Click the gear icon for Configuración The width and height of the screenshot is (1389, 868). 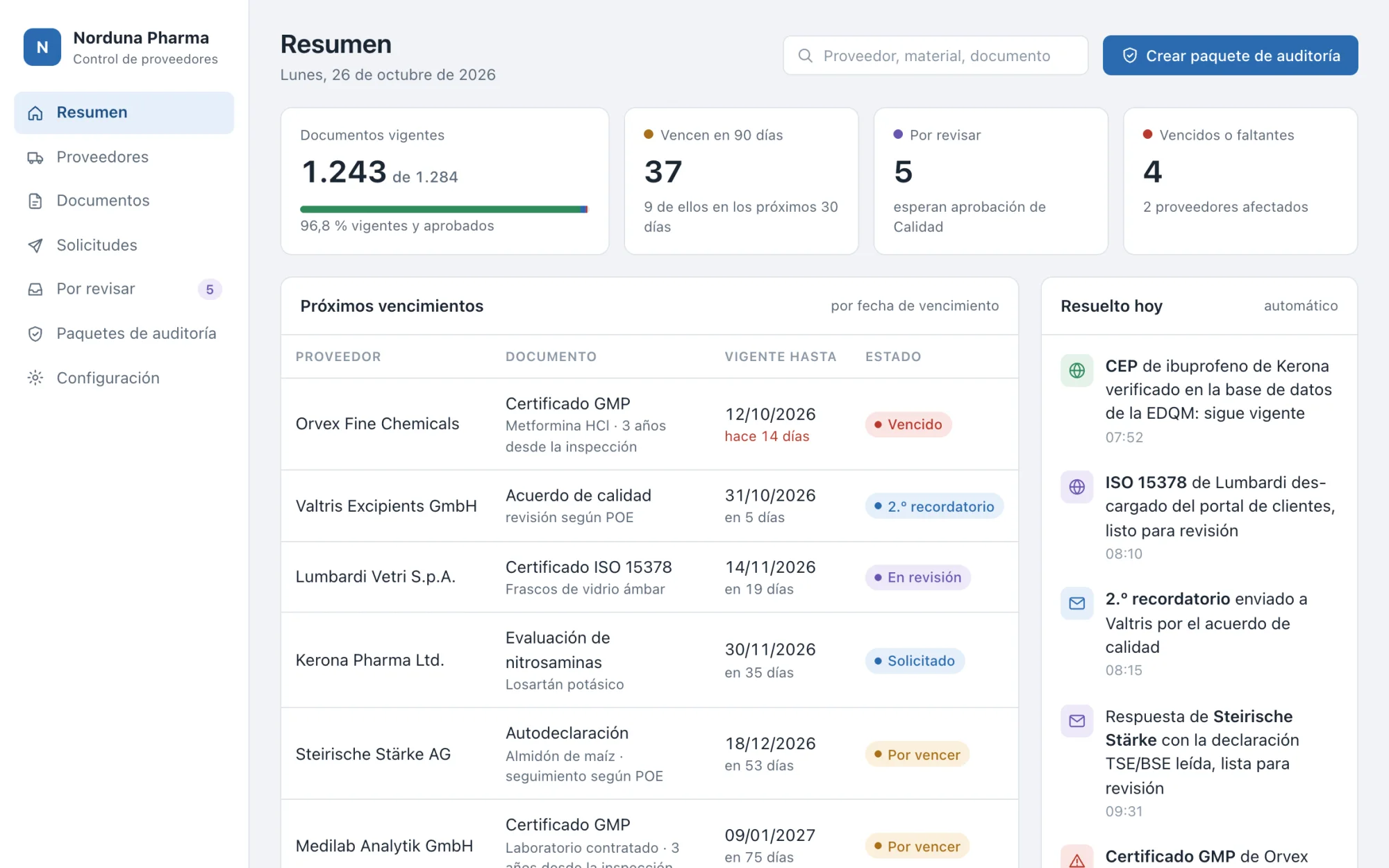[35, 378]
